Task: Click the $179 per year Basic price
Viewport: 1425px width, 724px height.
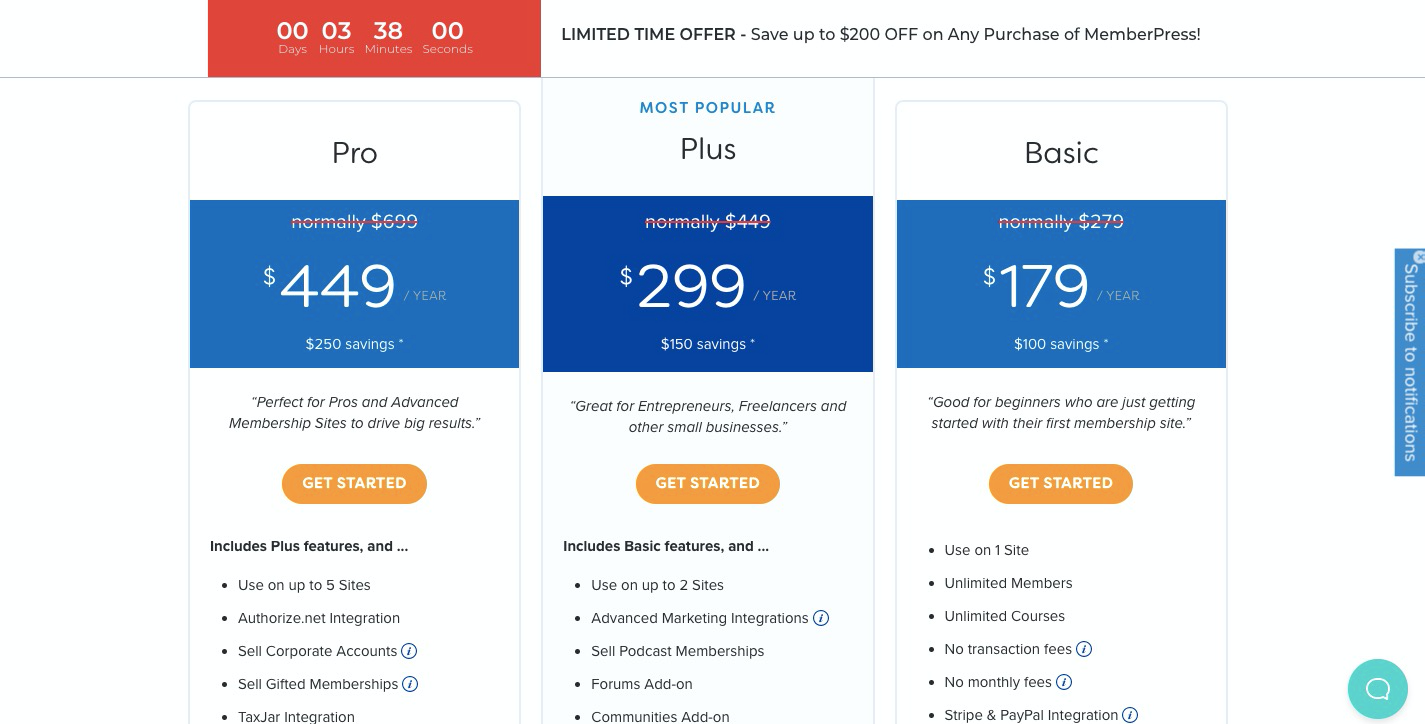Action: (x=1045, y=287)
